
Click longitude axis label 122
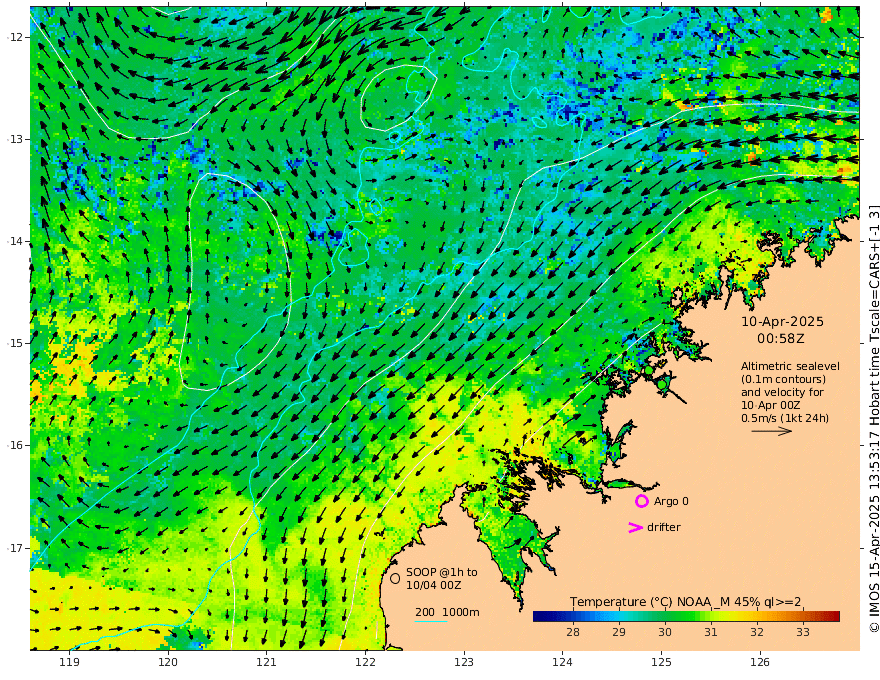[365, 662]
